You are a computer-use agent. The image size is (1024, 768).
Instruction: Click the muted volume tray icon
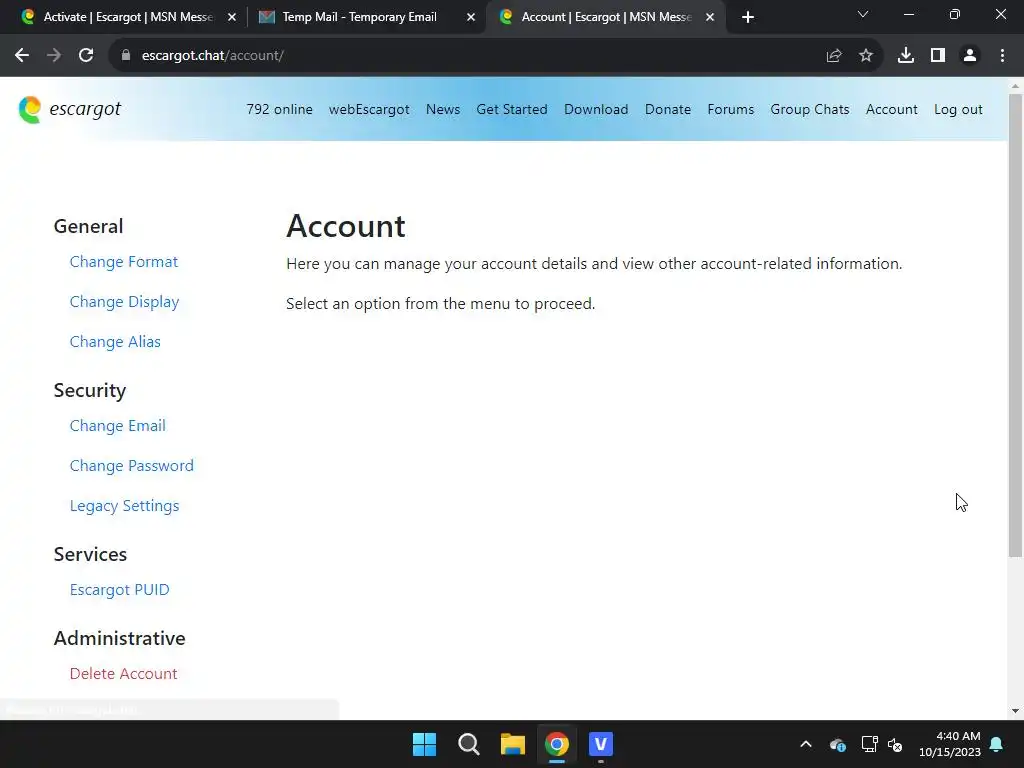click(895, 744)
